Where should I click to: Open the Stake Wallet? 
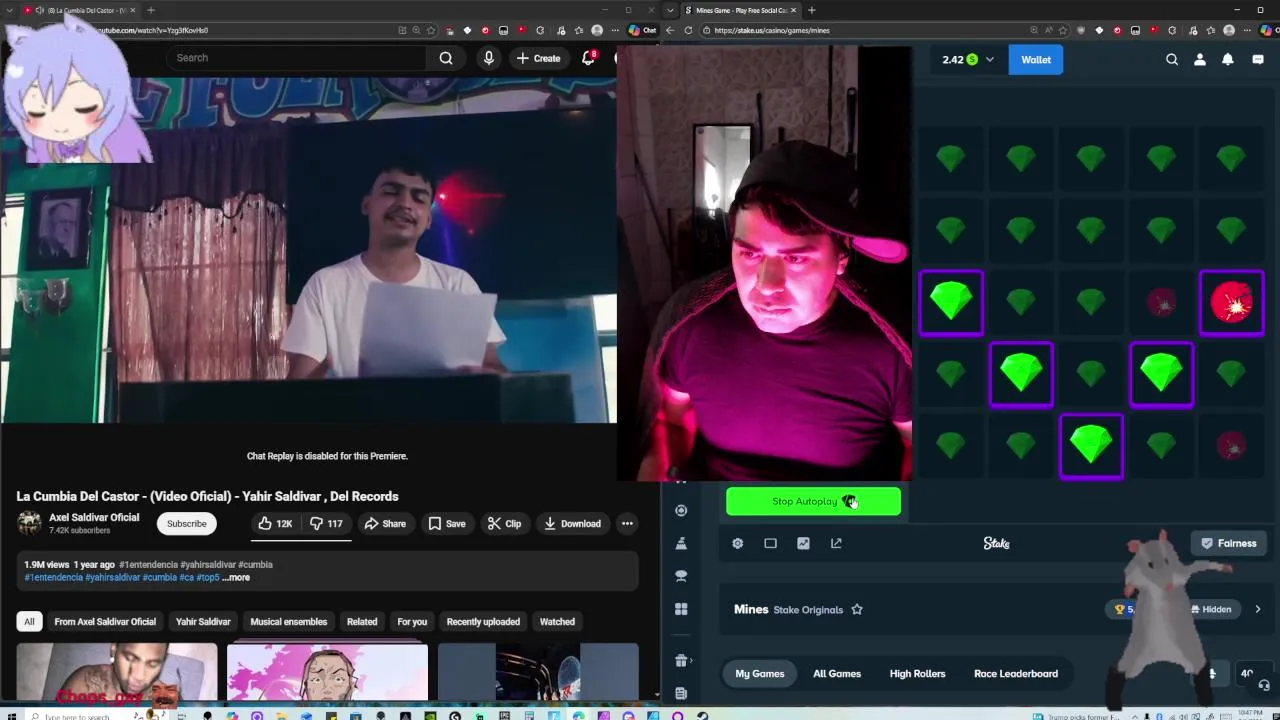(1036, 60)
